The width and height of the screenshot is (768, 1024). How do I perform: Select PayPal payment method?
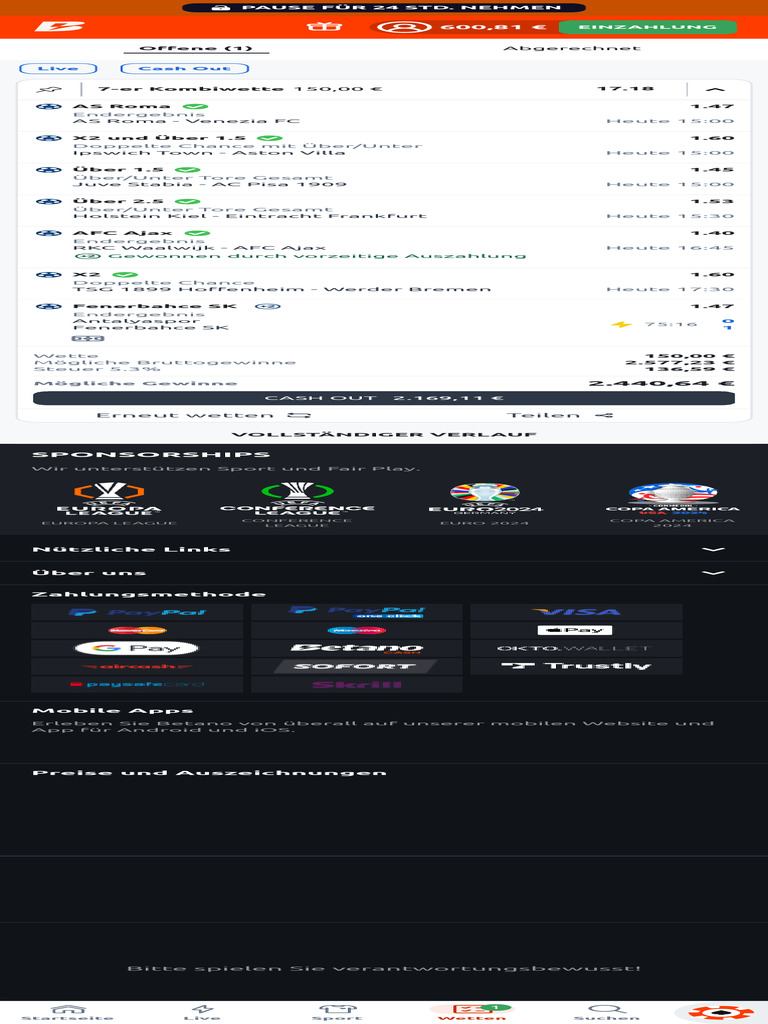tap(137, 612)
